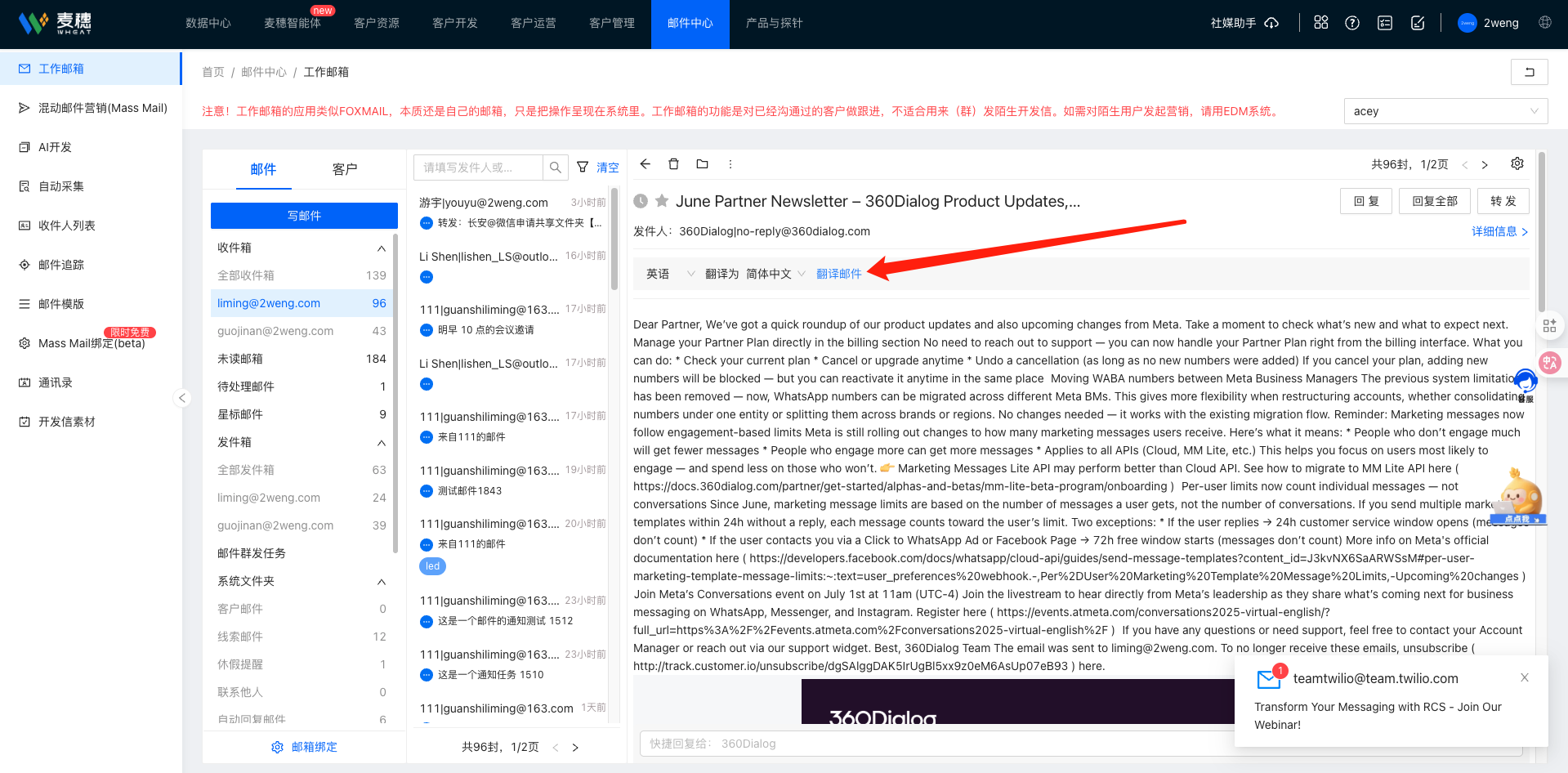Open 邮件追踪 sidebar item
This screenshot has width=1568, height=773.
(x=91, y=265)
